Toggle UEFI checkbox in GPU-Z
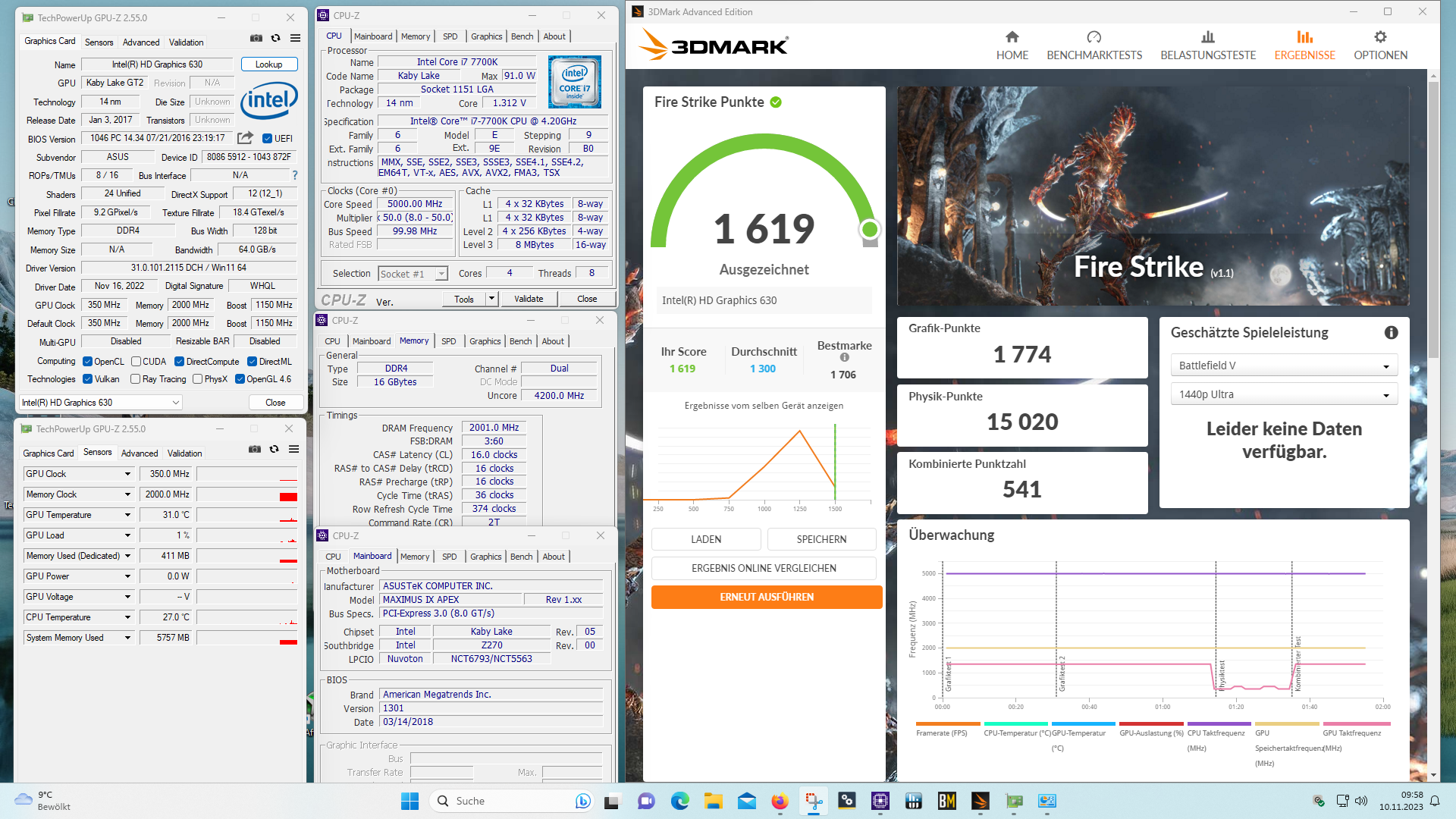Screen dimensions: 1456x819 click(x=267, y=139)
